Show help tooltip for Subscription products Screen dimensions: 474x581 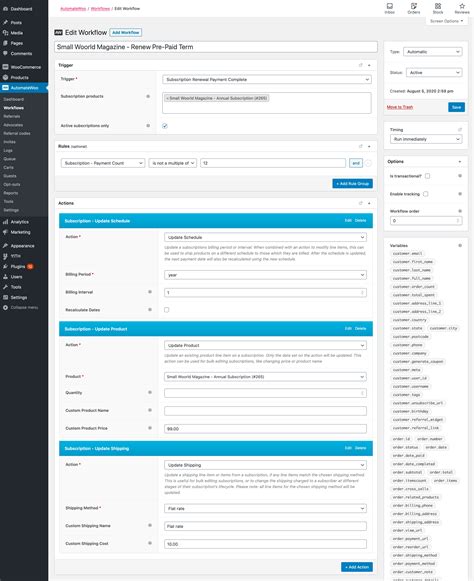[148, 96]
